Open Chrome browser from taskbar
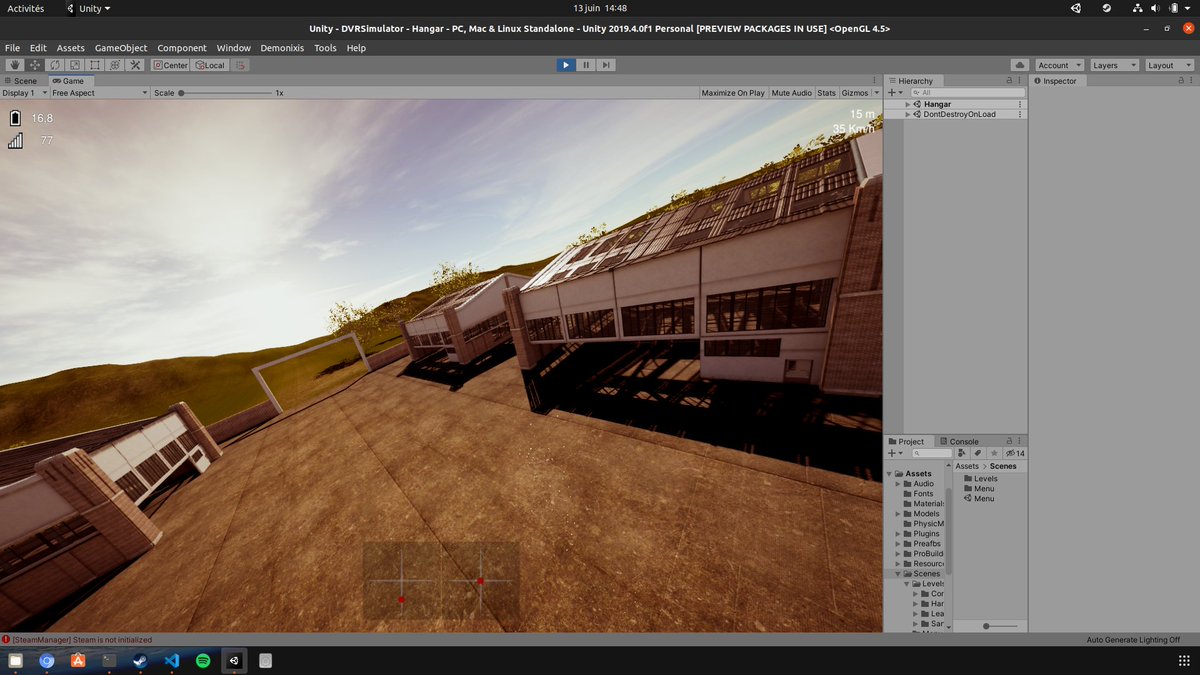 coord(46,660)
